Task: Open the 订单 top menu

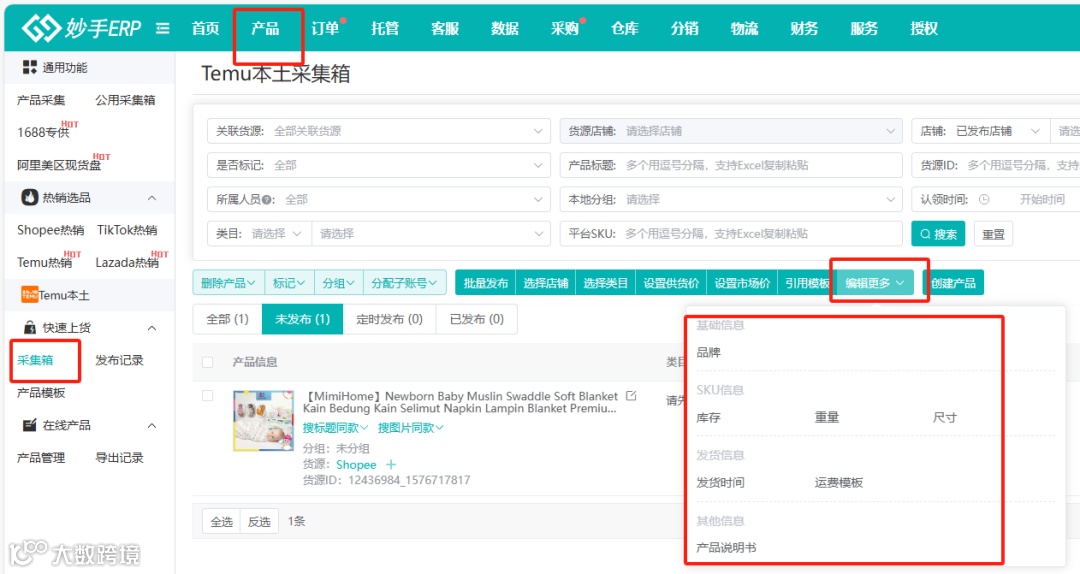Action: (325, 28)
